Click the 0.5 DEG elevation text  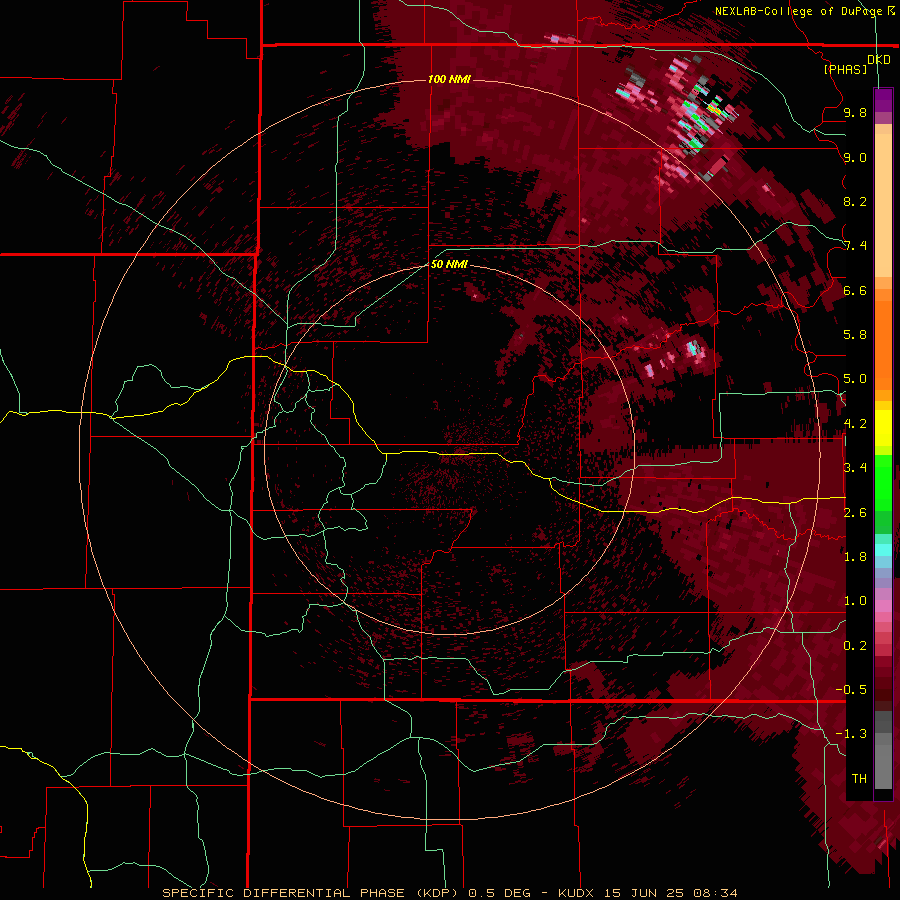point(499,893)
